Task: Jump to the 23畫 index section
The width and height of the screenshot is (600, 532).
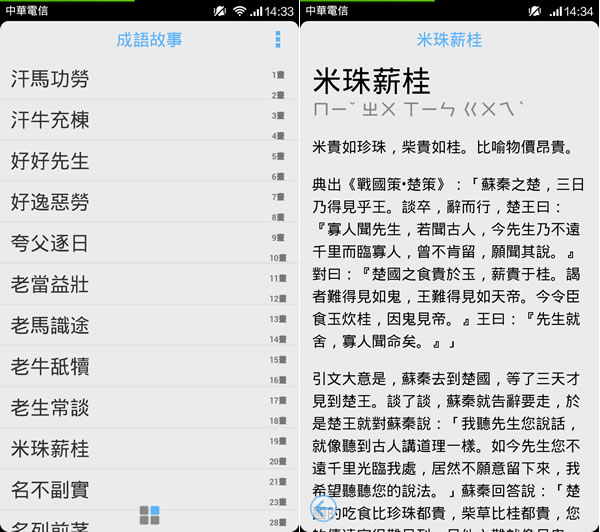Action: tap(278, 502)
